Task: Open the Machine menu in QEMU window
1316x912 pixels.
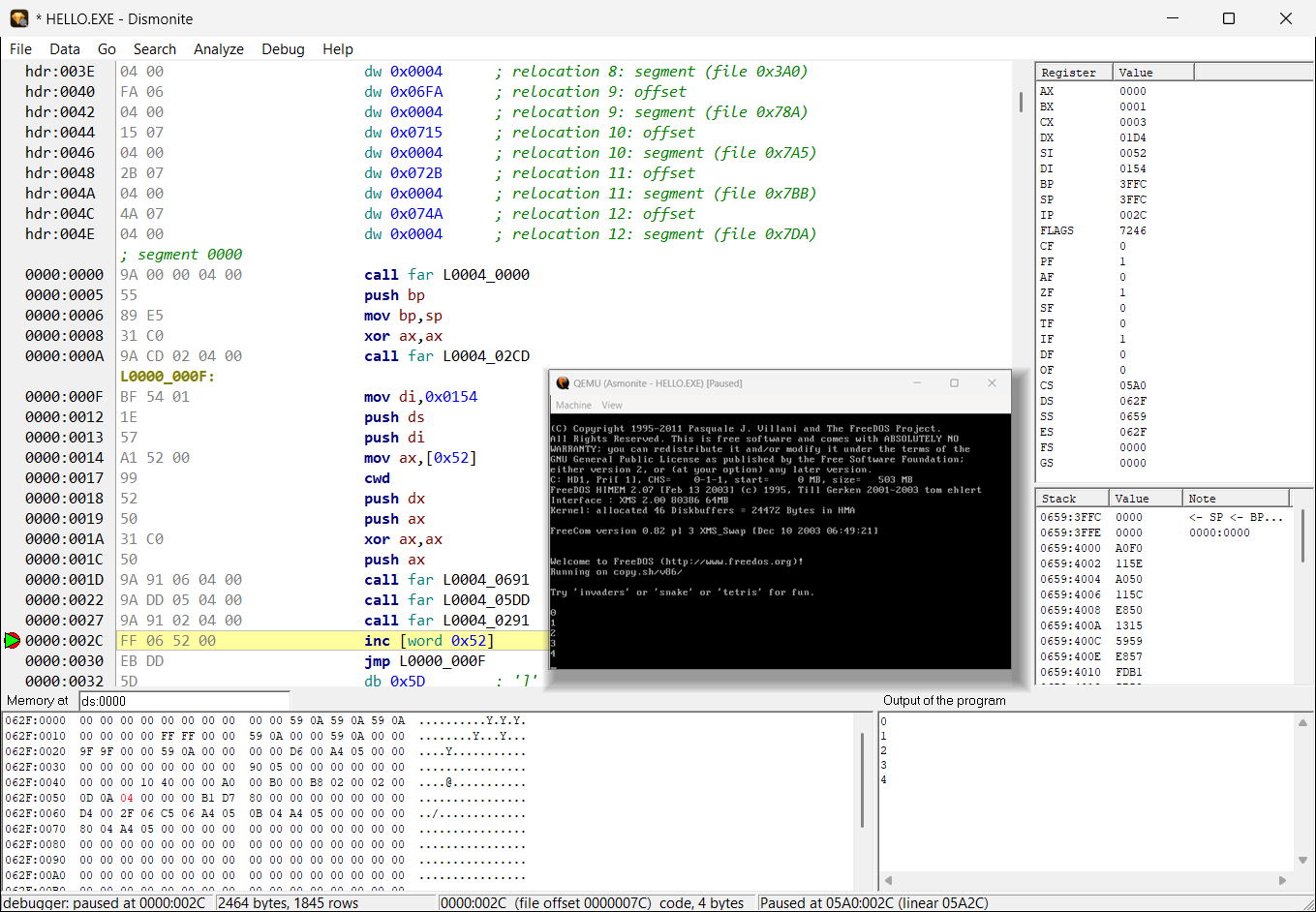Action: pos(573,406)
